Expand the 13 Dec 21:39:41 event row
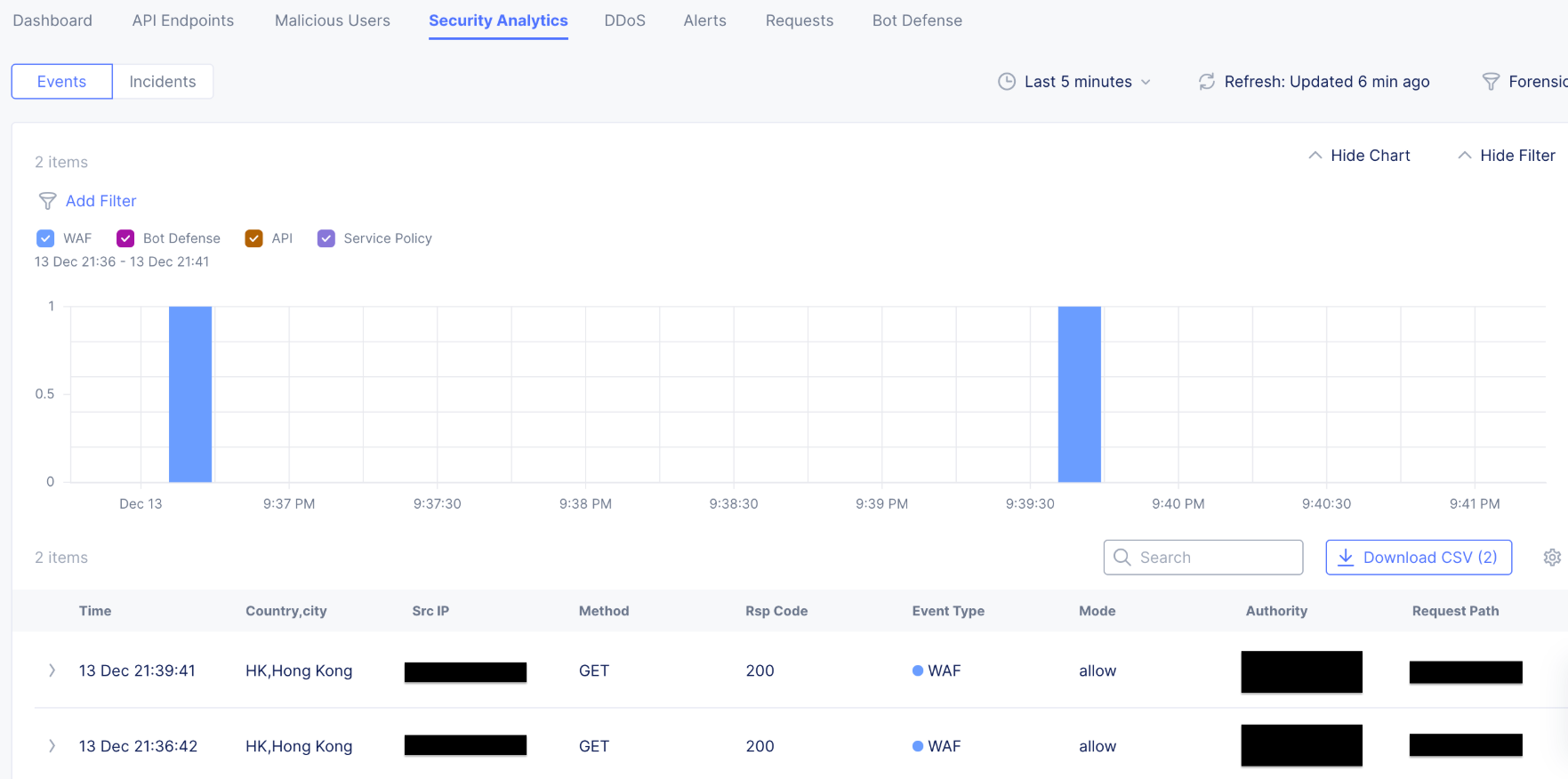1568x779 pixels. [x=52, y=671]
